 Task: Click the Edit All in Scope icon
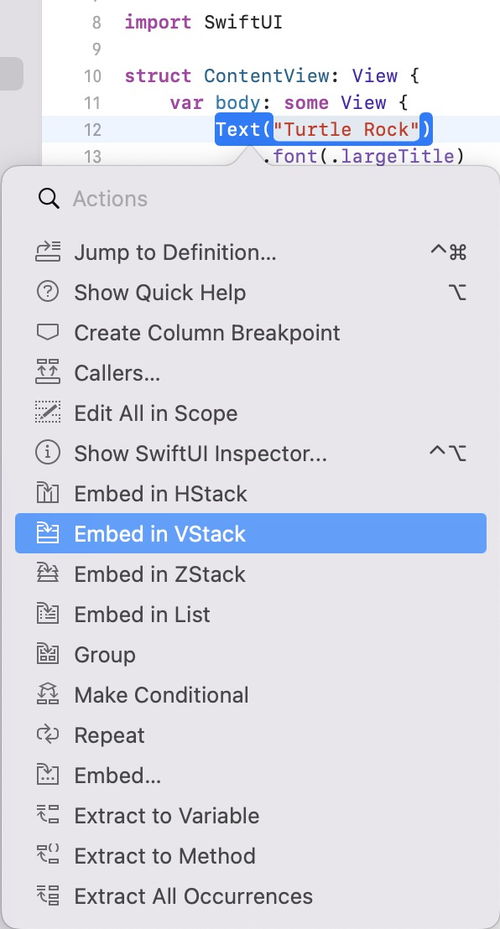pyautogui.click(x=48, y=412)
